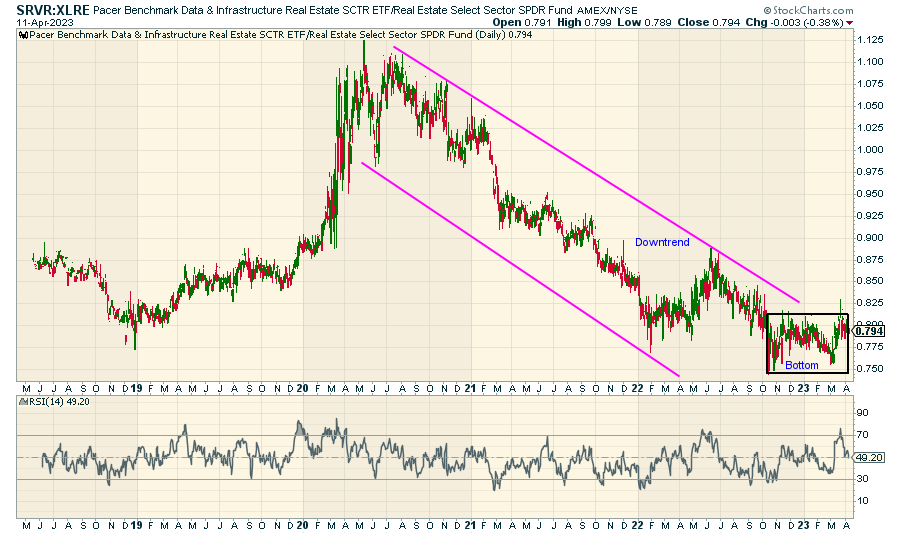This screenshot has width=900, height=534.
Task: Click the 0.825 price axis label
Action: [870, 303]
